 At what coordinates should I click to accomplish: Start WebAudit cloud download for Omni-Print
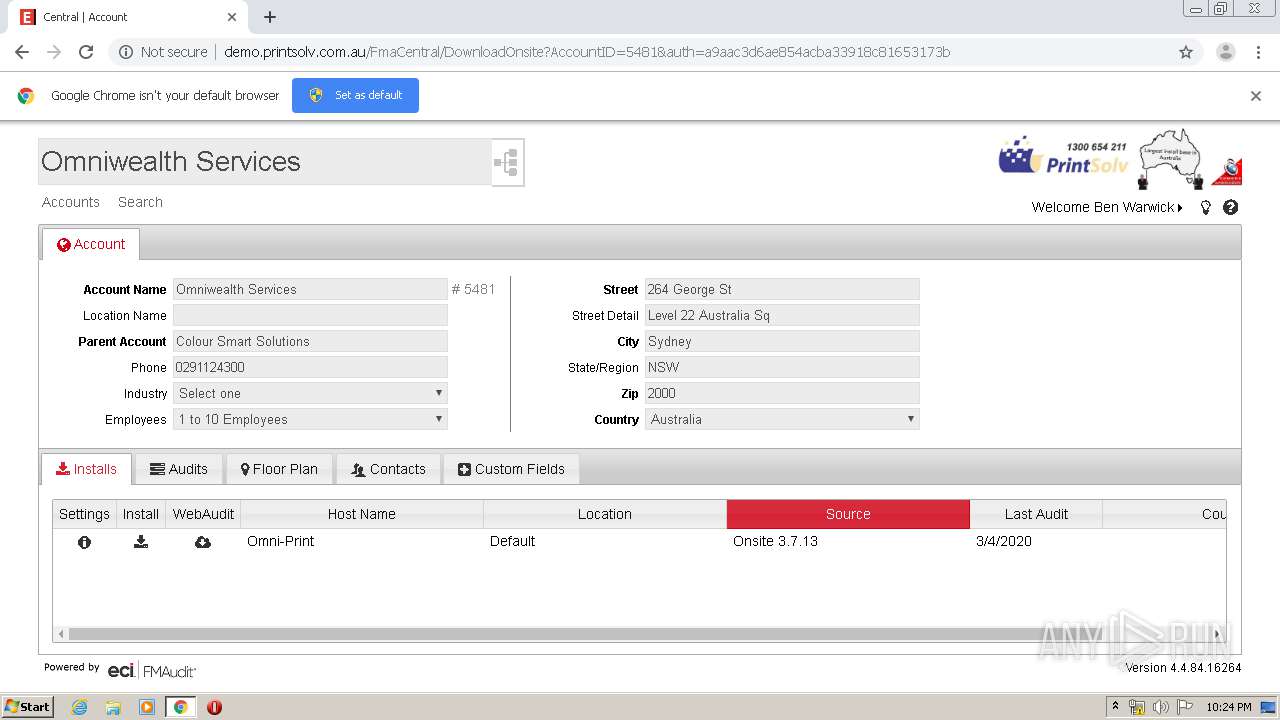203,542
